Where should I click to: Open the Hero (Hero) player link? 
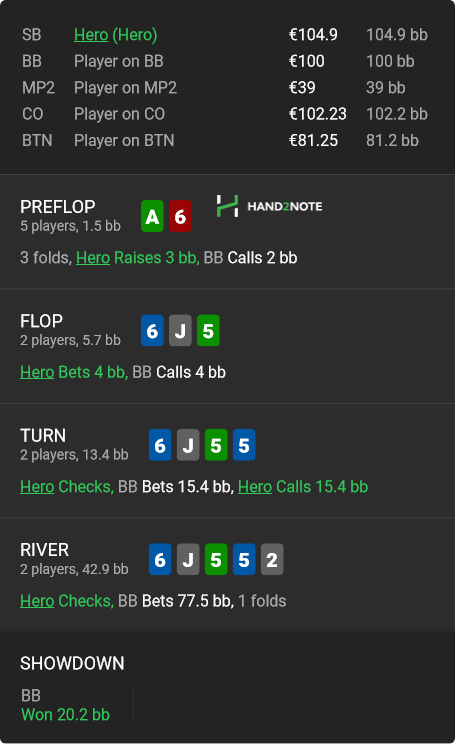[115, 35]
